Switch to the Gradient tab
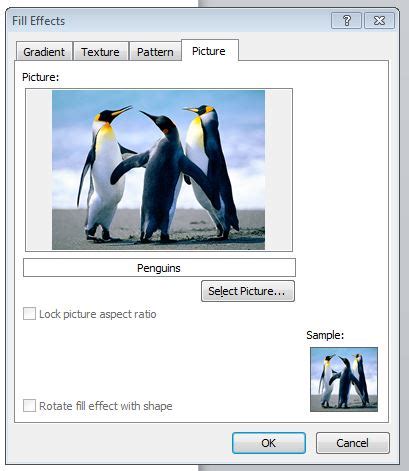 coord(44,51)
